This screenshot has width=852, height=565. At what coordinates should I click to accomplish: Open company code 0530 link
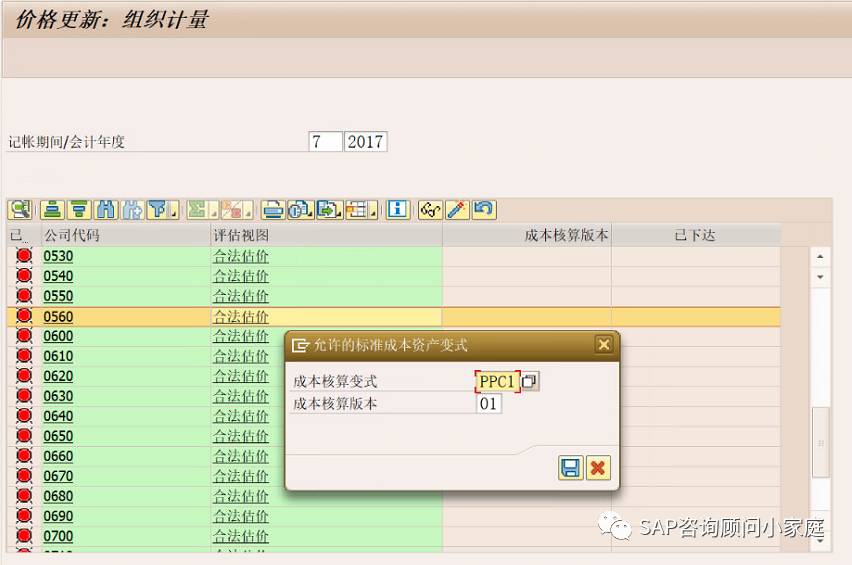coord(58,256)
